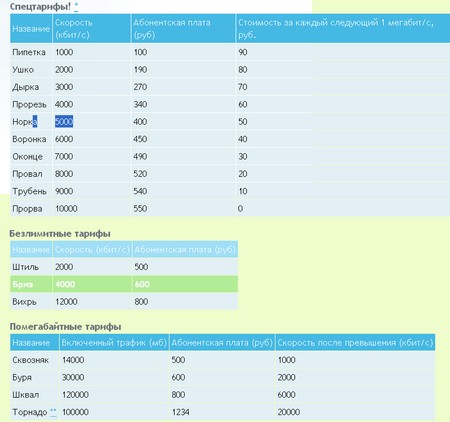Click the Скорость после превышения (кбит/с) header
This screenshot has width=450, height=422.
pyautogui.click(x=355, y=343)
